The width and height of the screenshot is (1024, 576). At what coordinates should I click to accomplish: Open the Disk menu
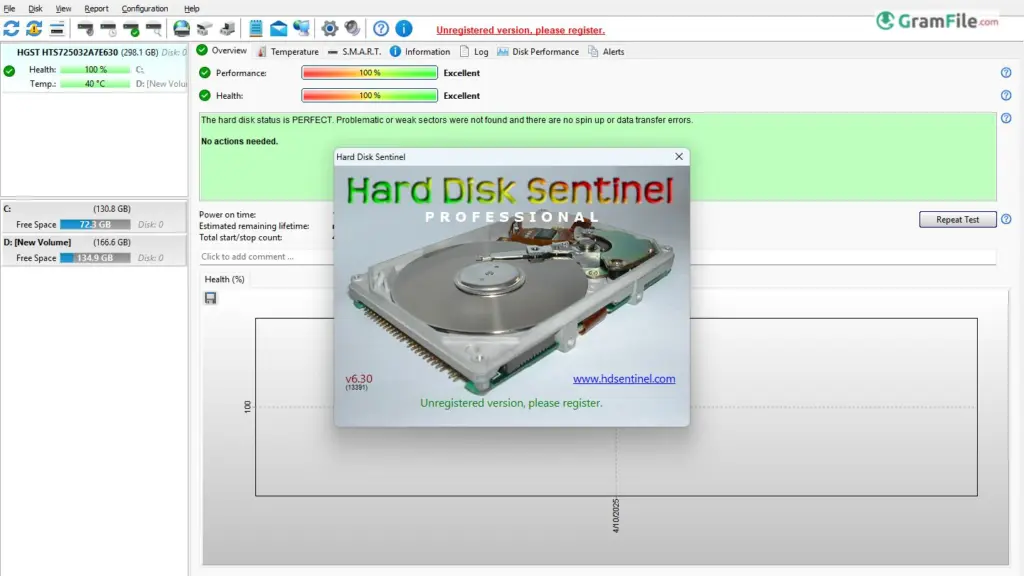point(35,8)
